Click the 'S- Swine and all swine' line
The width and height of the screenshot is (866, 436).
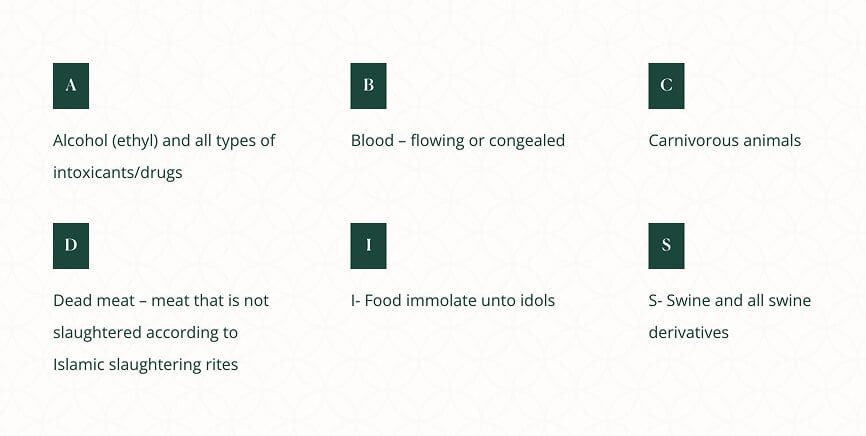pos(729,300)
